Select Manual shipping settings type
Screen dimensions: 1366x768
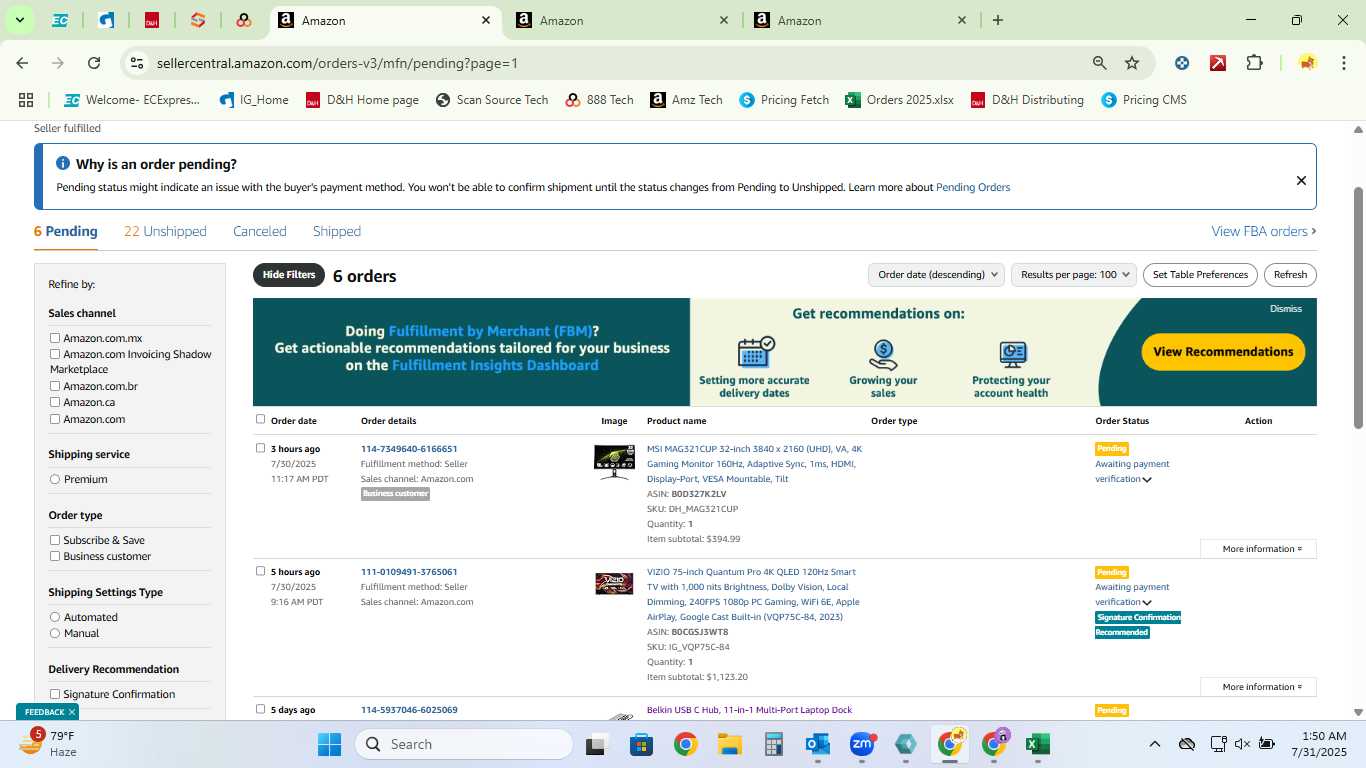pos(55,633)
